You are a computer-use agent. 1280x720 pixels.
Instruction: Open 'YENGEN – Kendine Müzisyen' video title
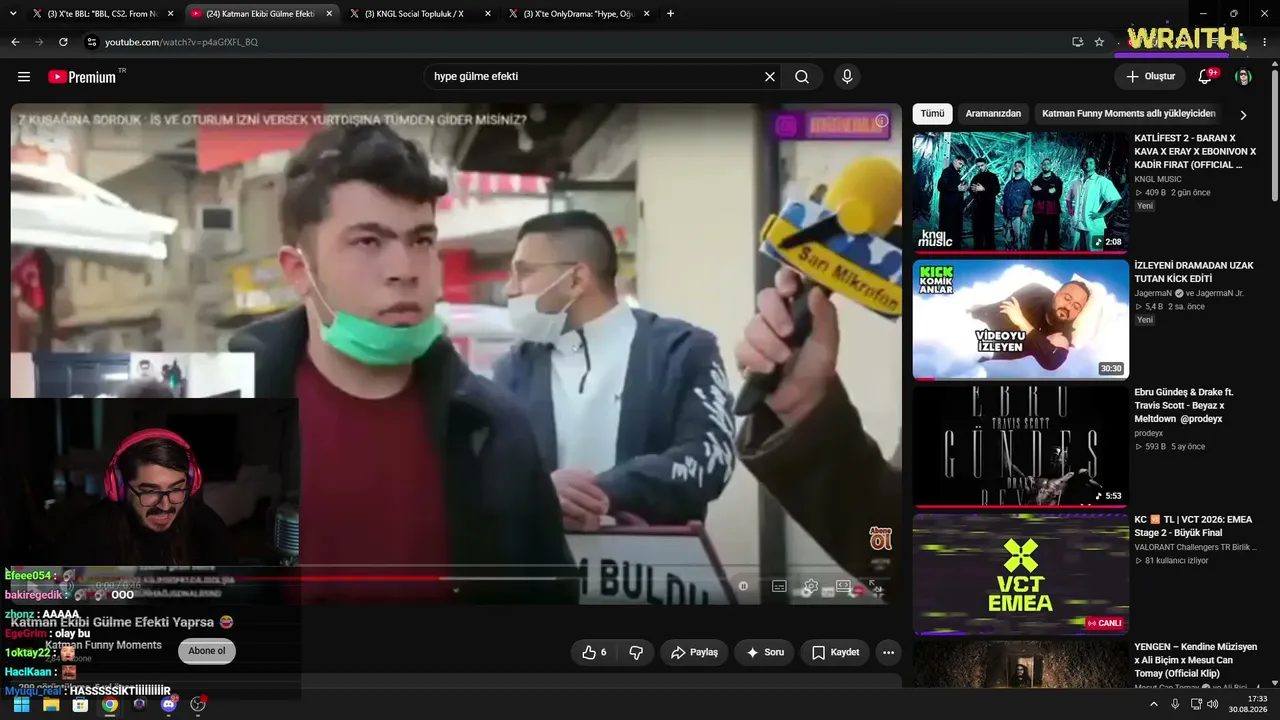[x=1195, y=659]
